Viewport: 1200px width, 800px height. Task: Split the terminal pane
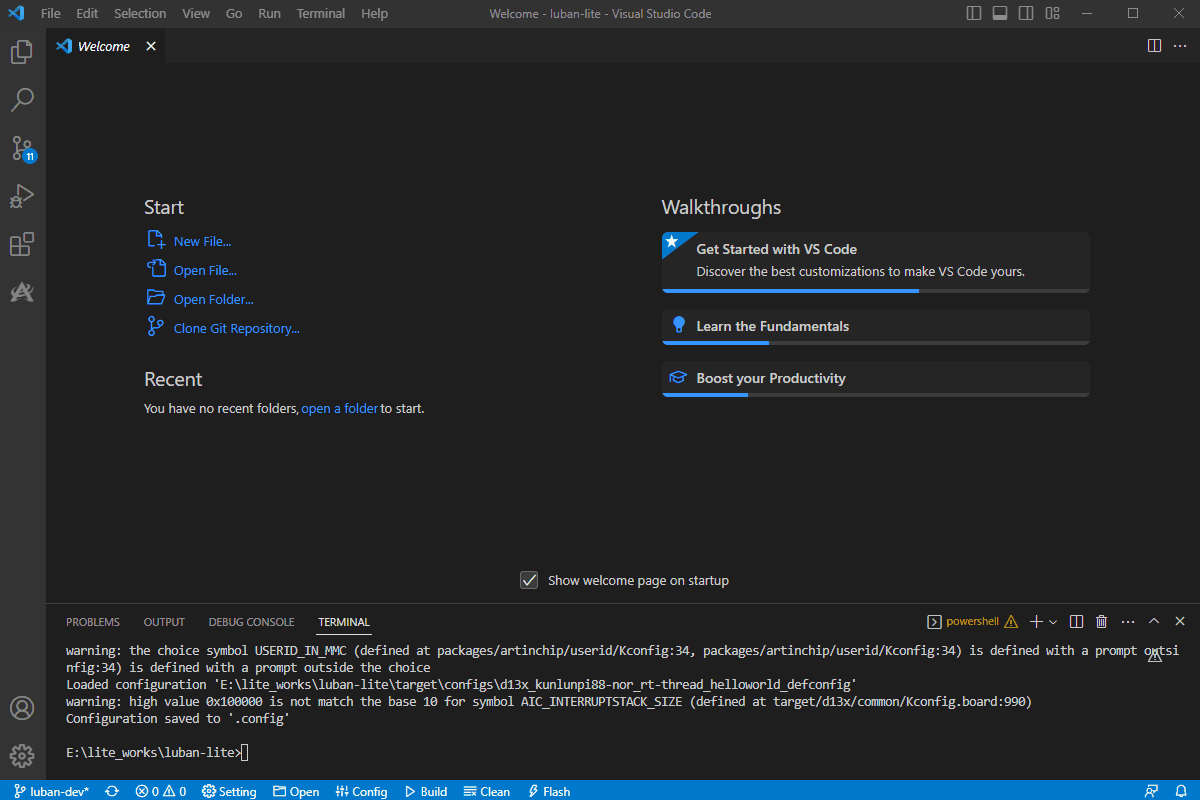(1077, 621)
